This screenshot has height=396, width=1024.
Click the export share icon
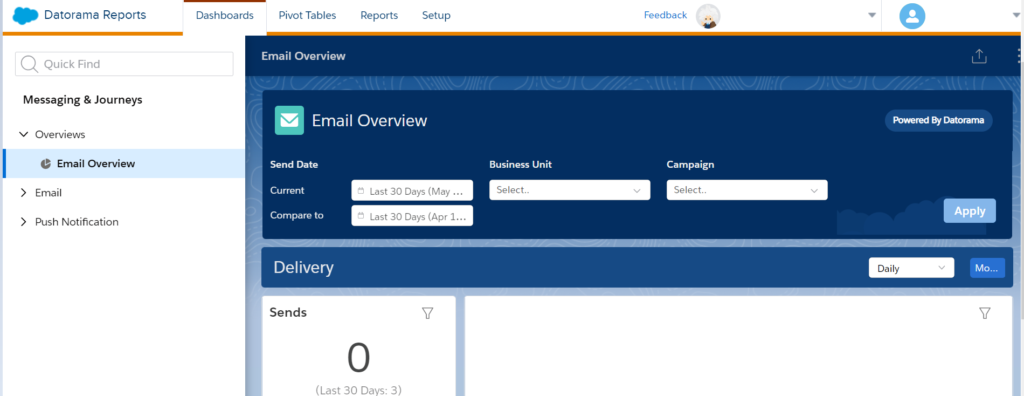(979, 56)
